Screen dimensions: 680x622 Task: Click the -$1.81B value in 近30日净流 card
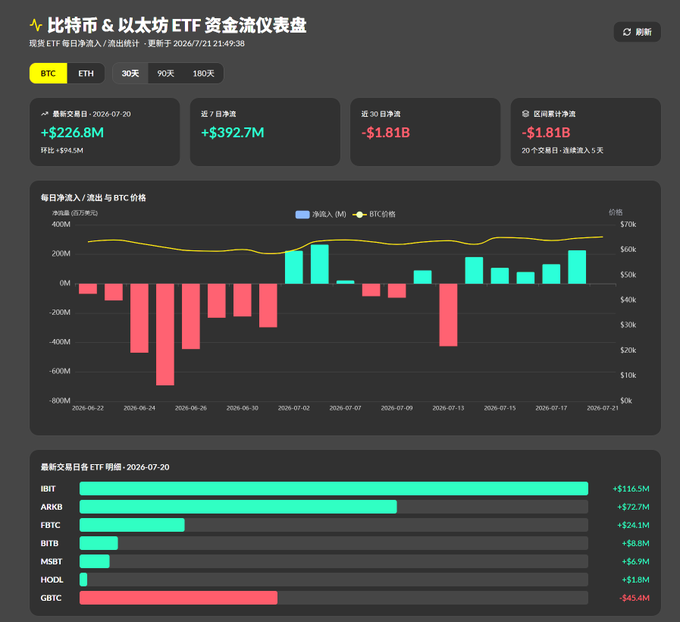tap(386, 132)
